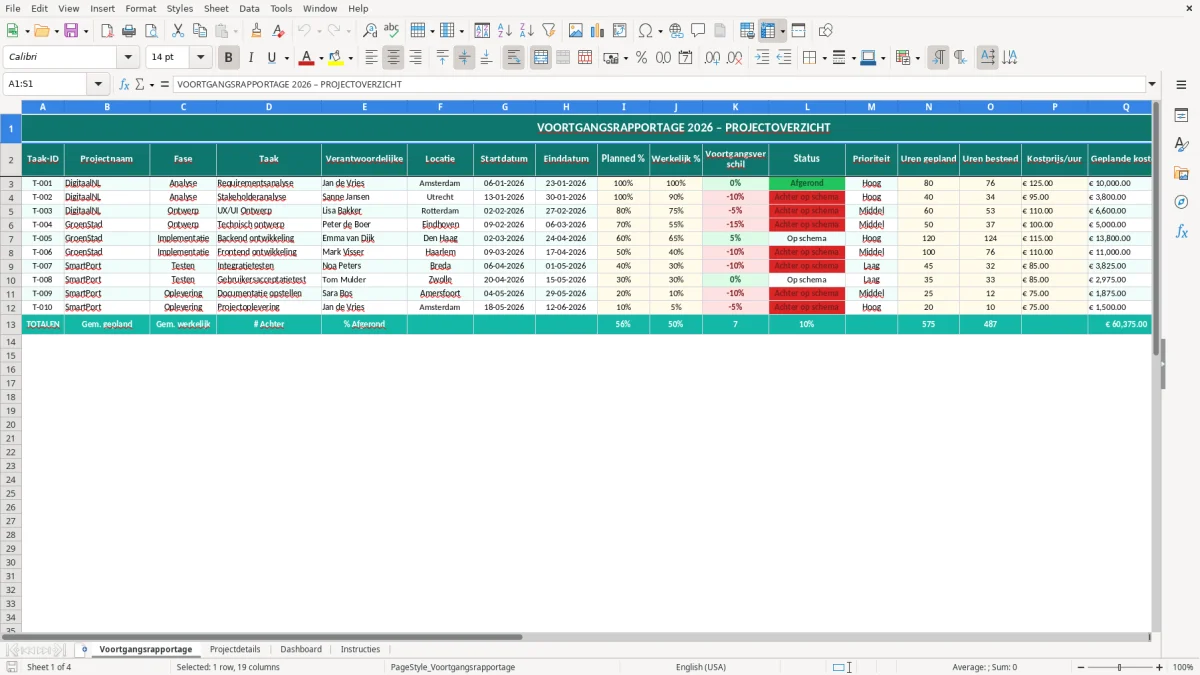Click Insert Comment icon
Viewport: 1200px width, 675px height.
click(x=698, y=31)
